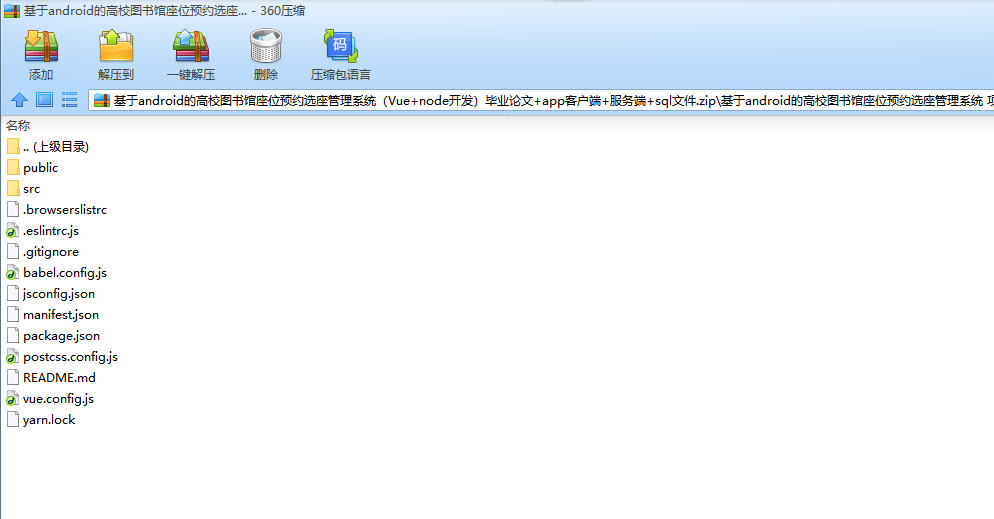Click the archive path address field
Image resolution: width=994 pixels, height=519 pixels.
click(541, 100)
